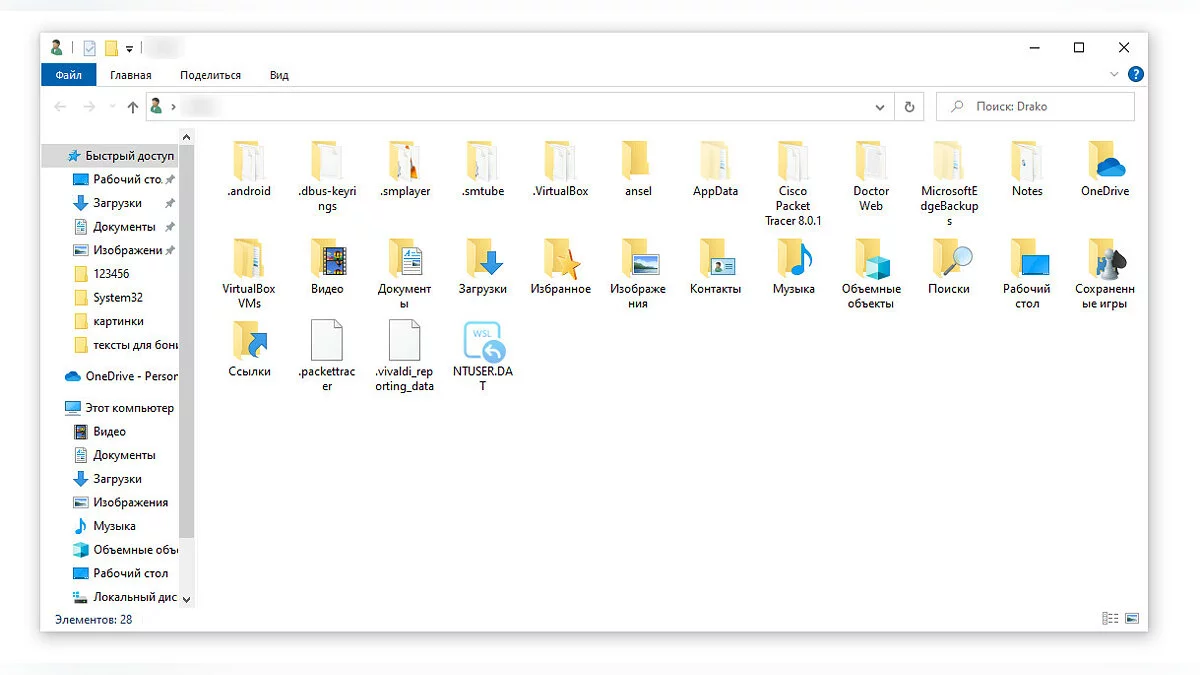Switch to the Вид ribbon tab
Viewport: 1200px width, 675px height.
tap(279, 75)
